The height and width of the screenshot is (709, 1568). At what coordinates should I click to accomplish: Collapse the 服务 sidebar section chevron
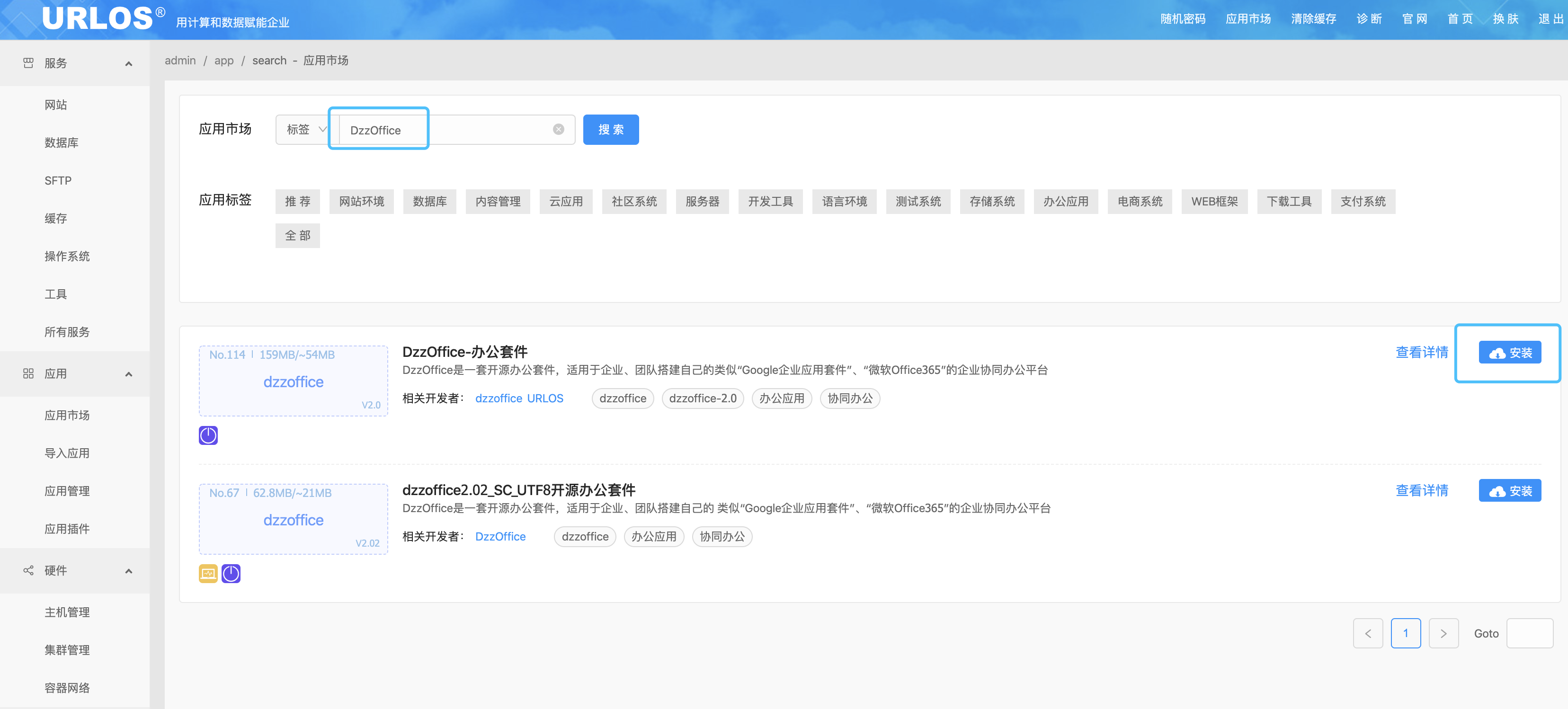[128, 63]
